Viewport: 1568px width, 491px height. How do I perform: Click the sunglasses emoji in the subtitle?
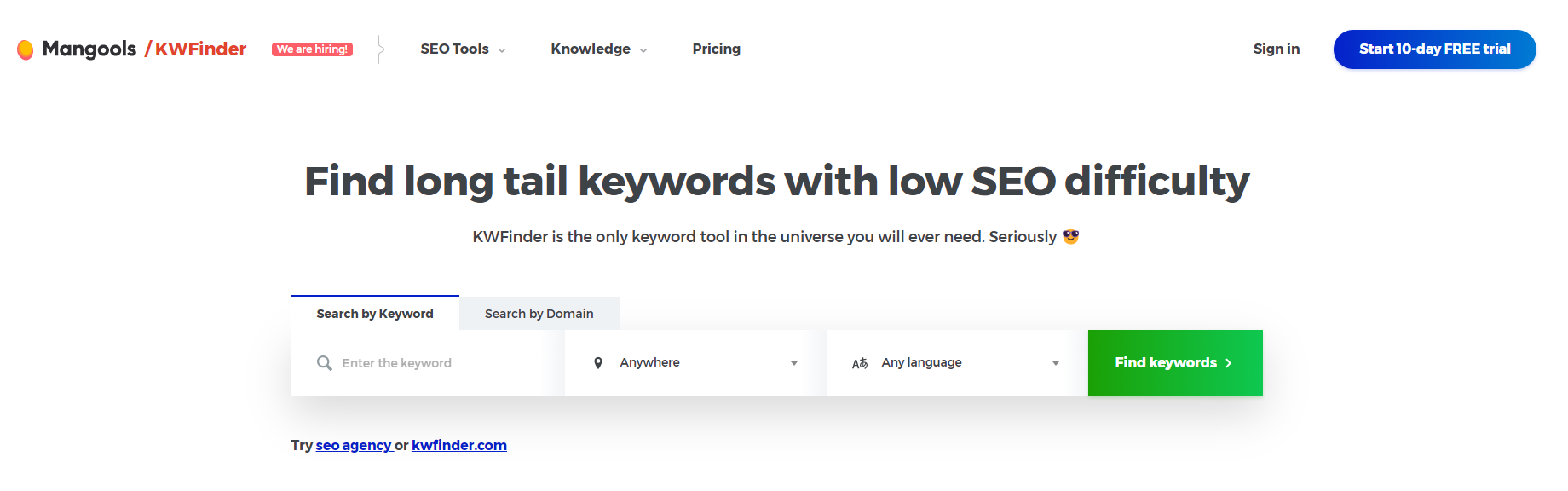1071,237
